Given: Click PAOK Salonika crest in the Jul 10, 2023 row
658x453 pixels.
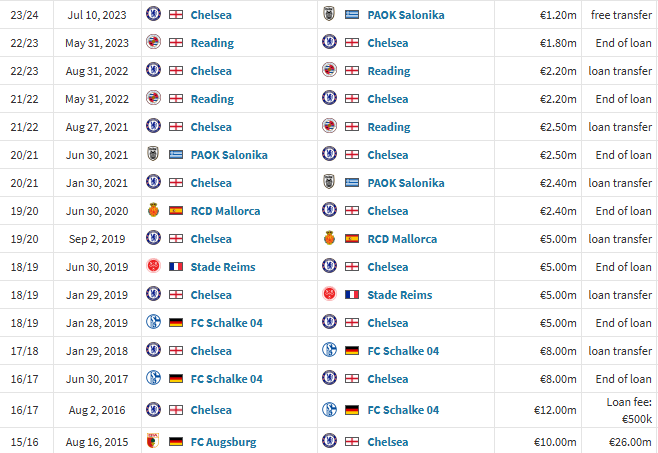Looking at the screenshot, I should click(x=329, y=14).
